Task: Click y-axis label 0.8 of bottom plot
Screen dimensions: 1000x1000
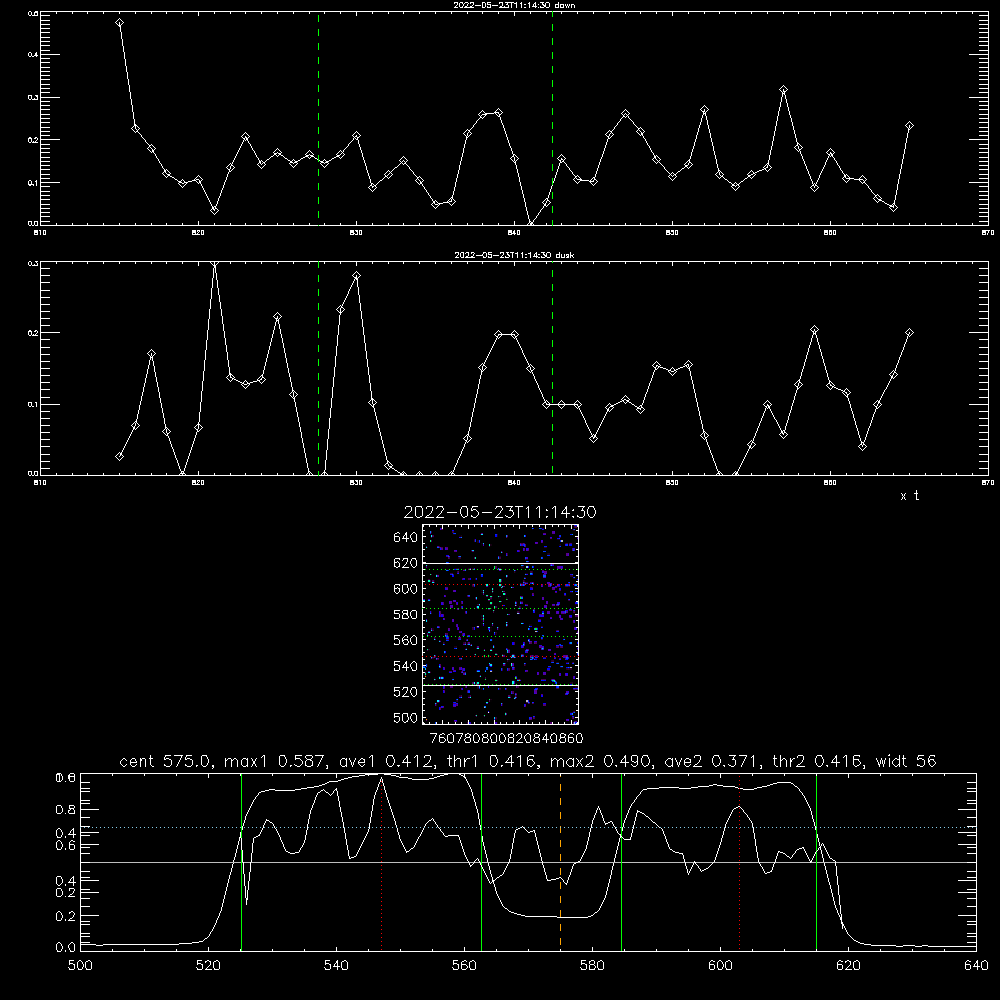Action: click(x=66, y=810)
